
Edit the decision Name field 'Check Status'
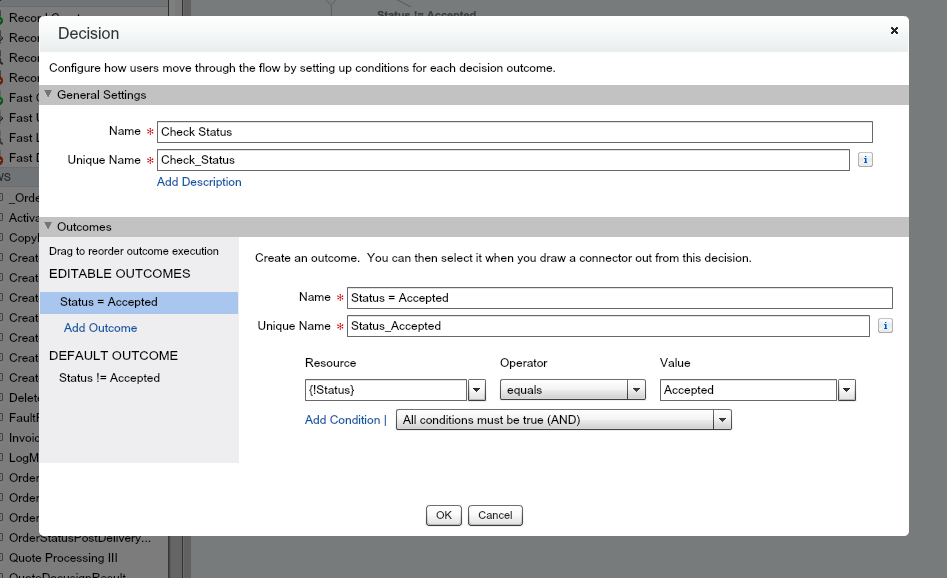tap(515, 132)
